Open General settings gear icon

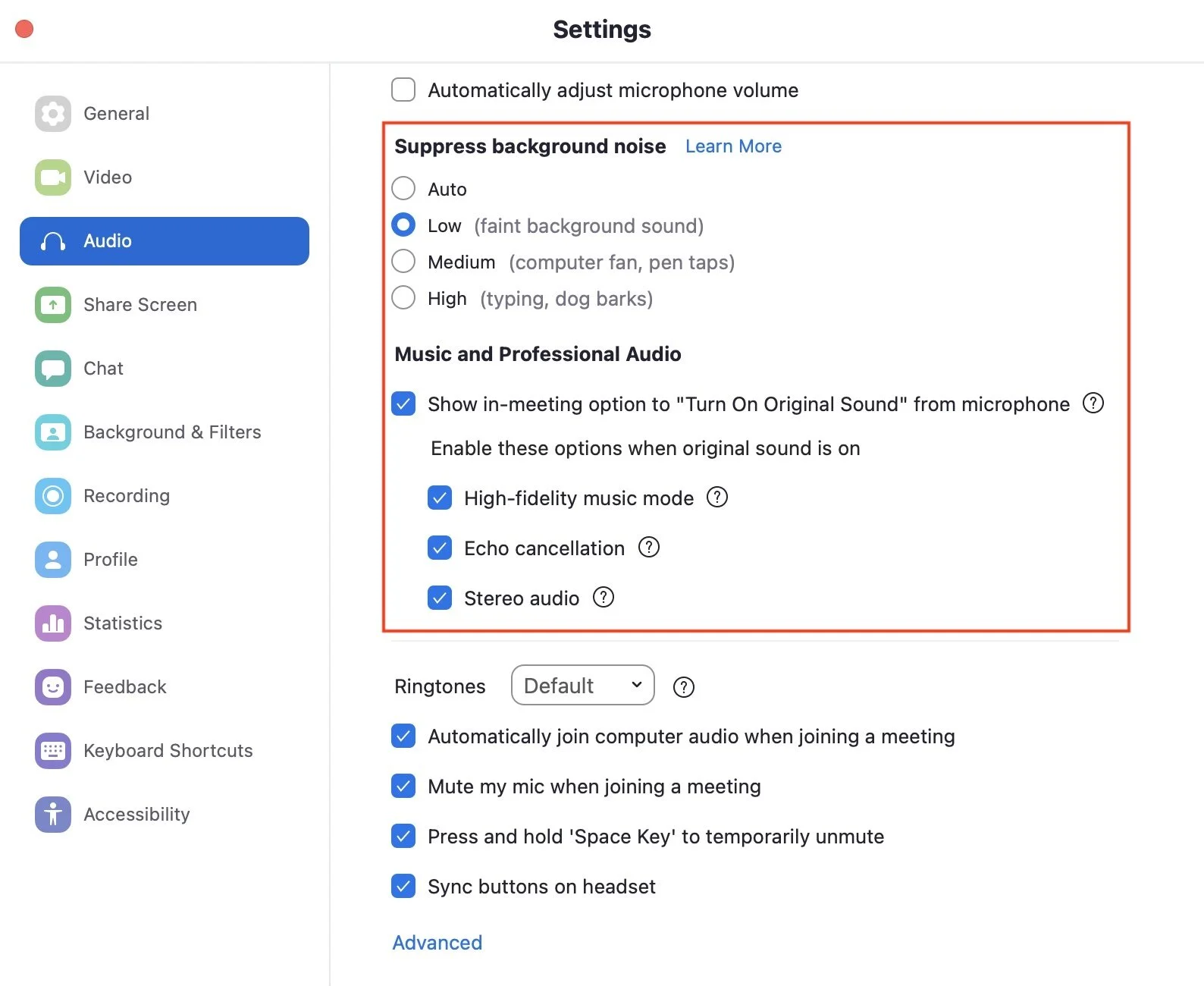coord(53,114)
